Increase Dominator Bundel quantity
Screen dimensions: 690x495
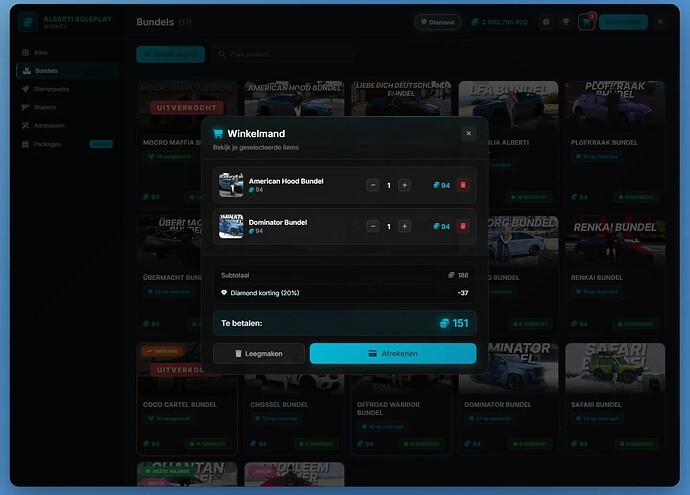click(x=404, y=226)
